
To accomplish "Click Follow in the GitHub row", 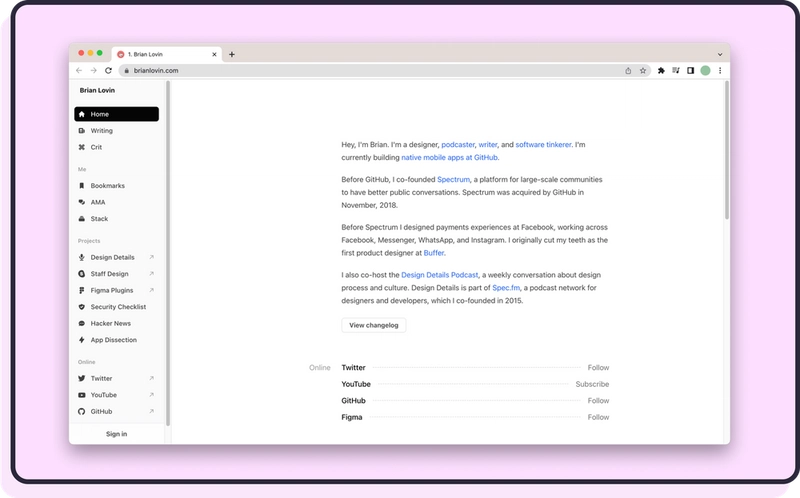I will 598,401.
